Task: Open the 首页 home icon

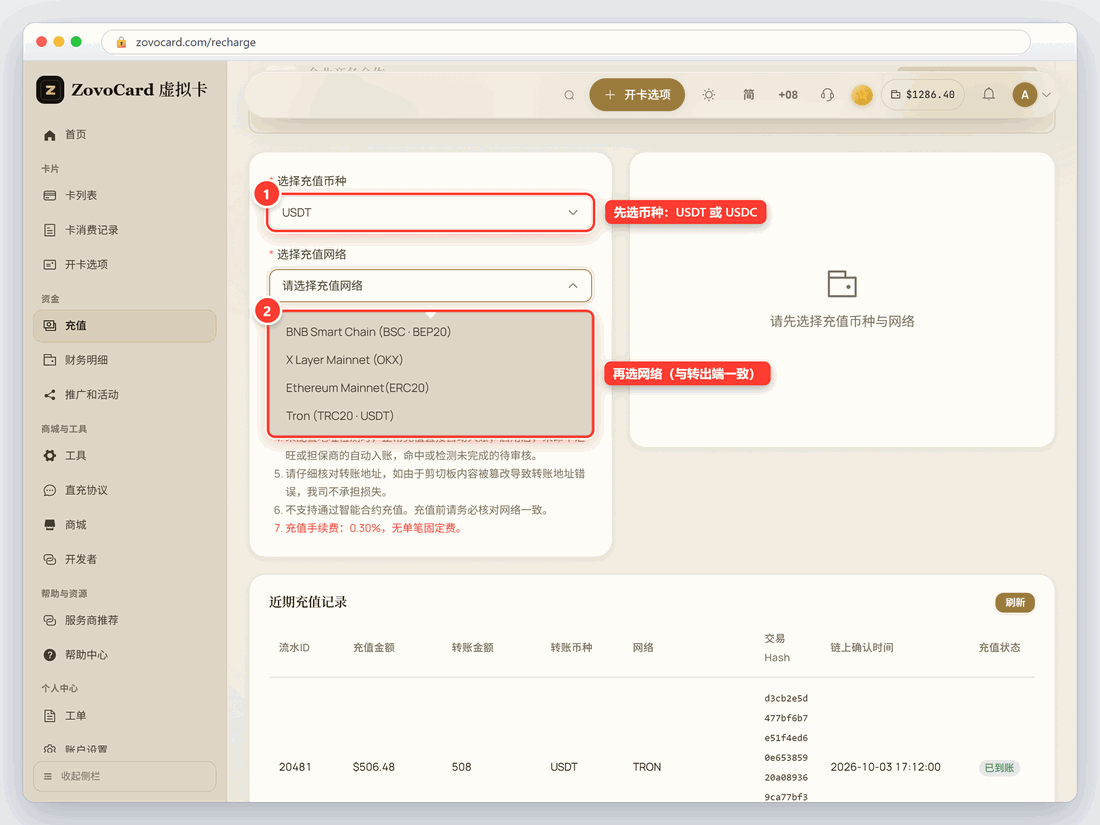Action: [49, 135]
